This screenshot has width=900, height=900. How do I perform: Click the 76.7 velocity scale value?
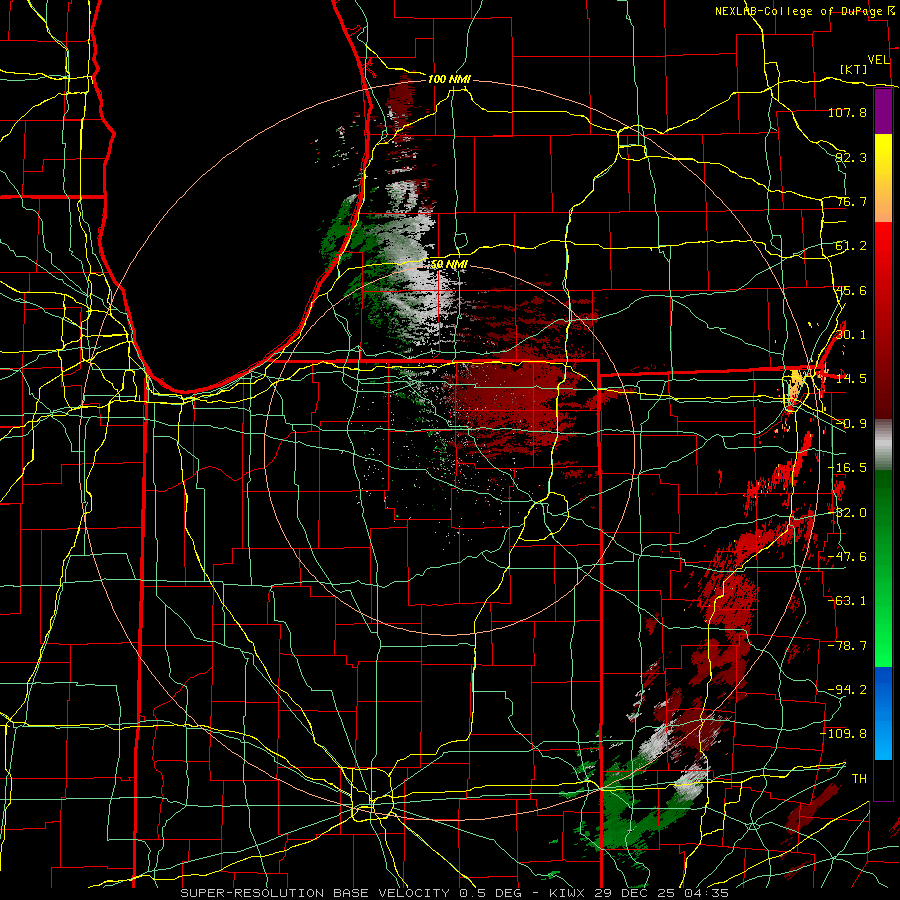click(x=851, y=201)
